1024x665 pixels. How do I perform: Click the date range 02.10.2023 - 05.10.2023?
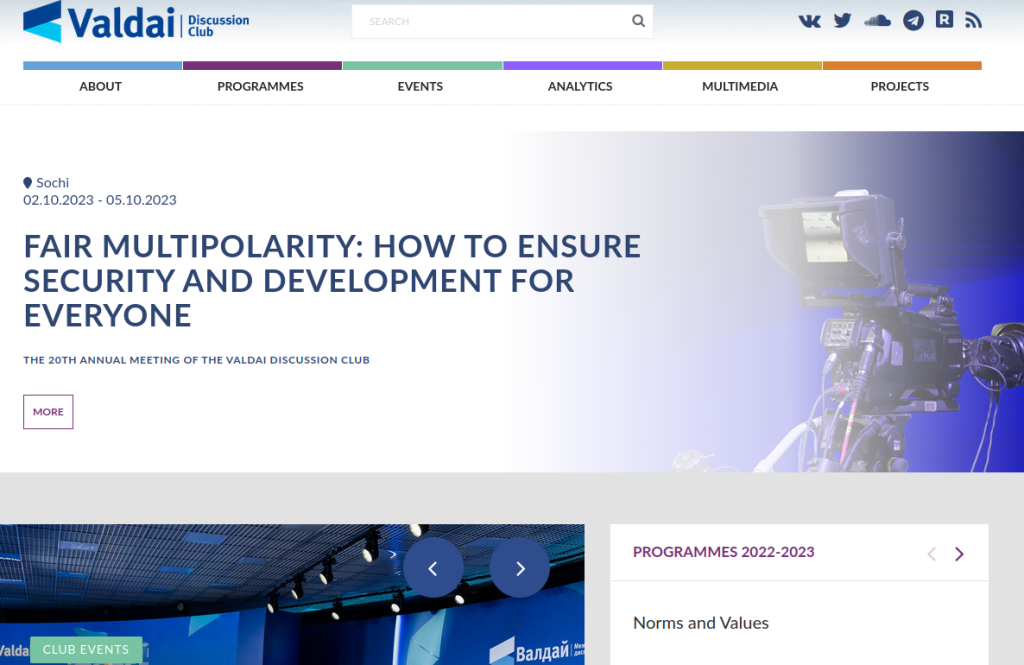coord(100,200)
